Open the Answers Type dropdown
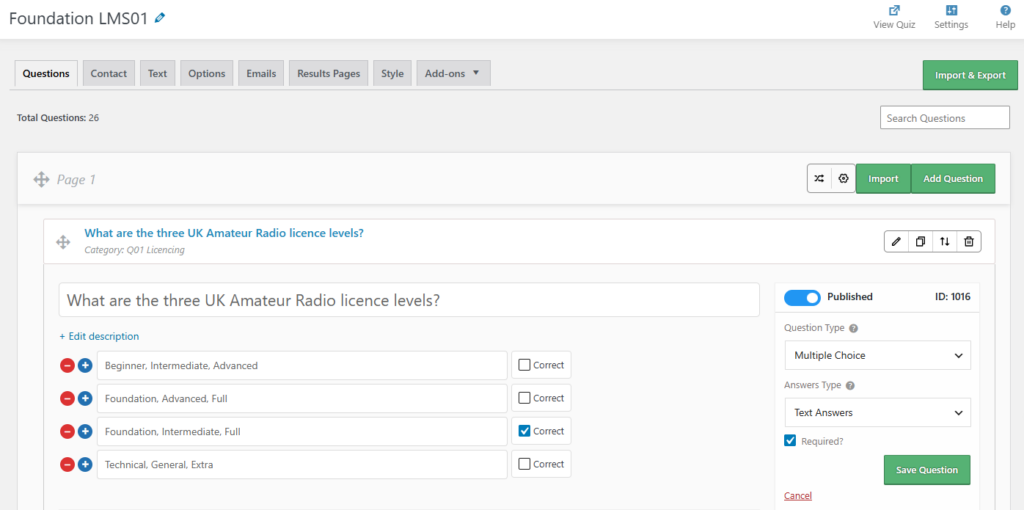Viewport: 1024px width, 510px height. (877, 413)
